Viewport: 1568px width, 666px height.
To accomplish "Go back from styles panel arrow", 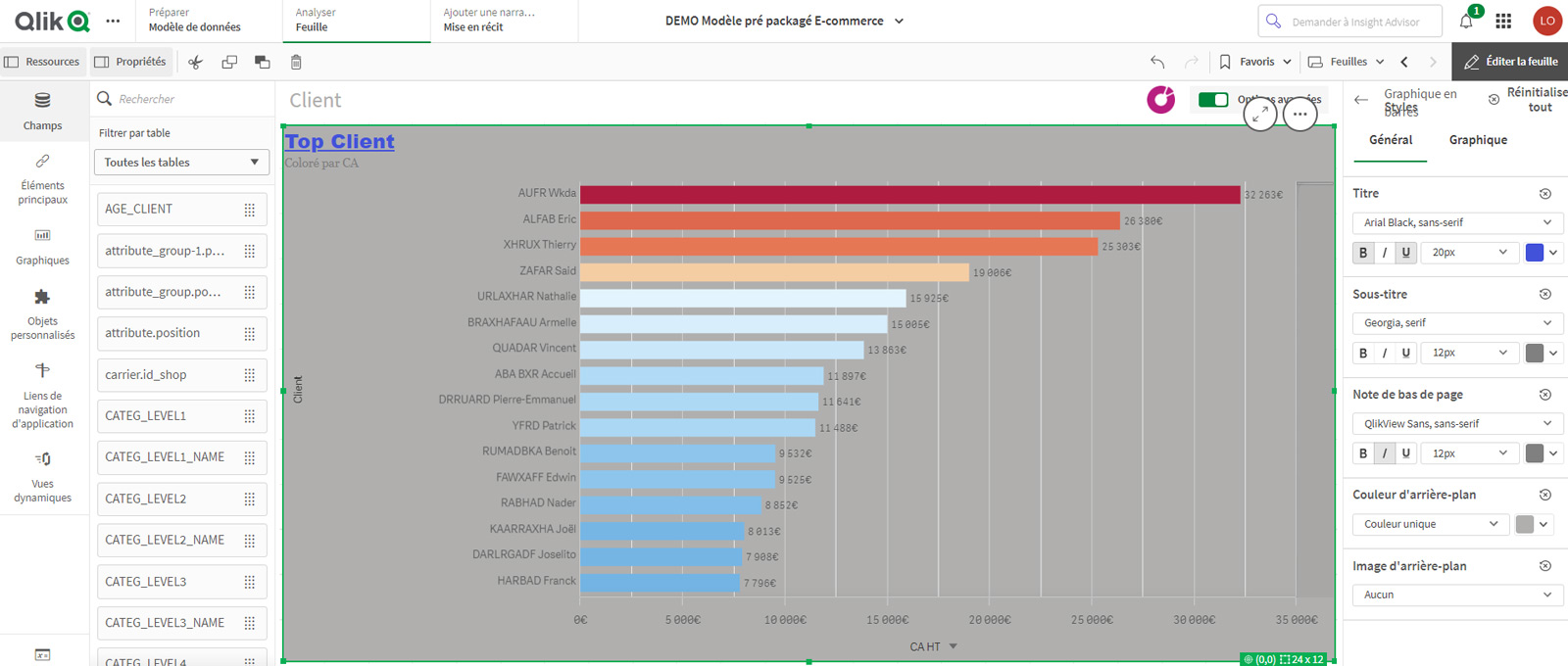I will [x=1361, y=100].
